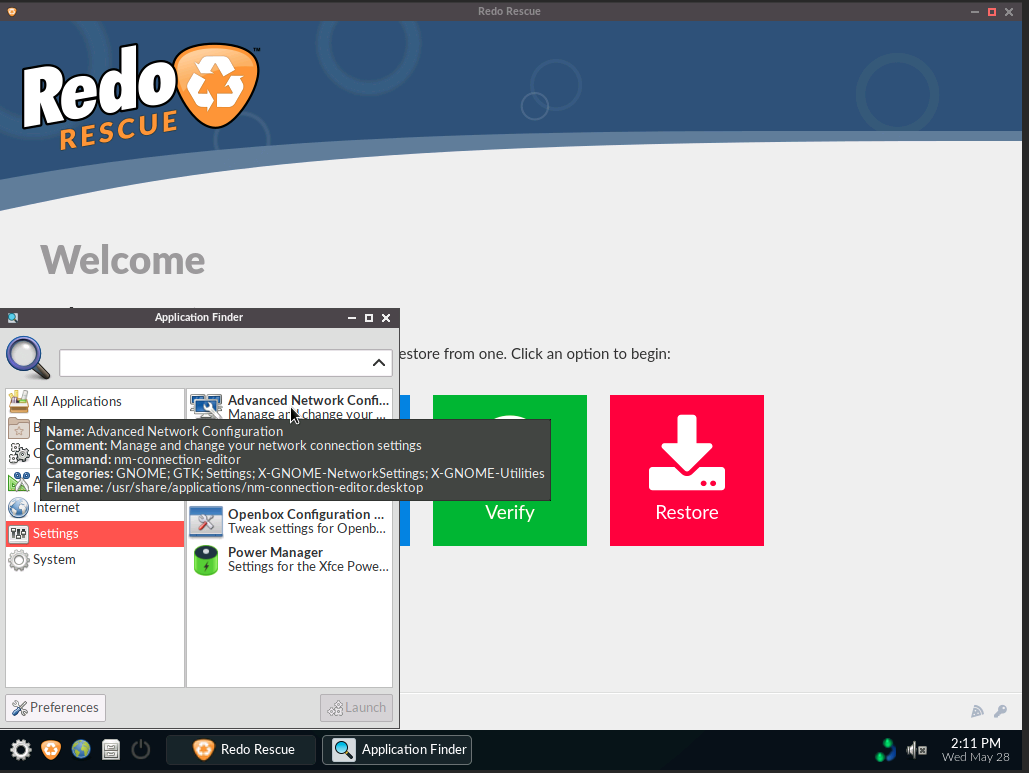The image size is (1029, 773).
Task: Click the text "Click an option to begin:"
Action: [x=591, y=354]
